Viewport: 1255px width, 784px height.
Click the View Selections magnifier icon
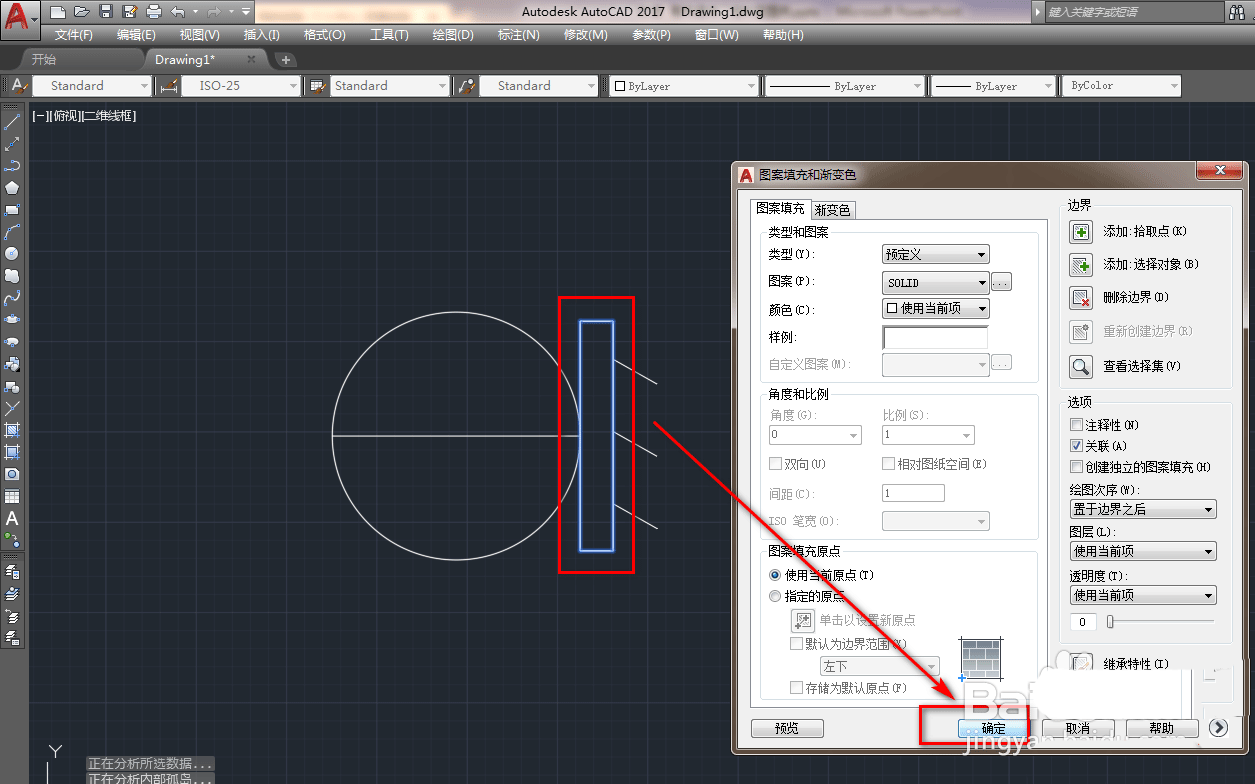pos(1080,367)
